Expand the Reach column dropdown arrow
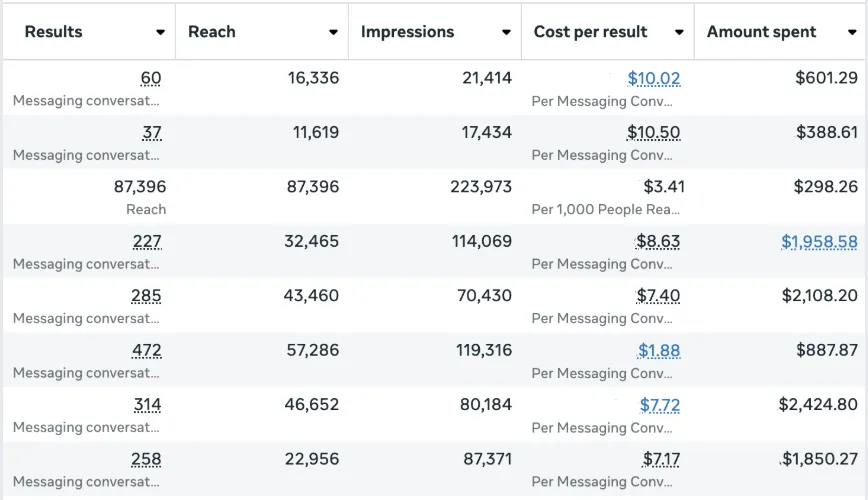The height and width of the screenshot is (500, 868). coord(333,32)
